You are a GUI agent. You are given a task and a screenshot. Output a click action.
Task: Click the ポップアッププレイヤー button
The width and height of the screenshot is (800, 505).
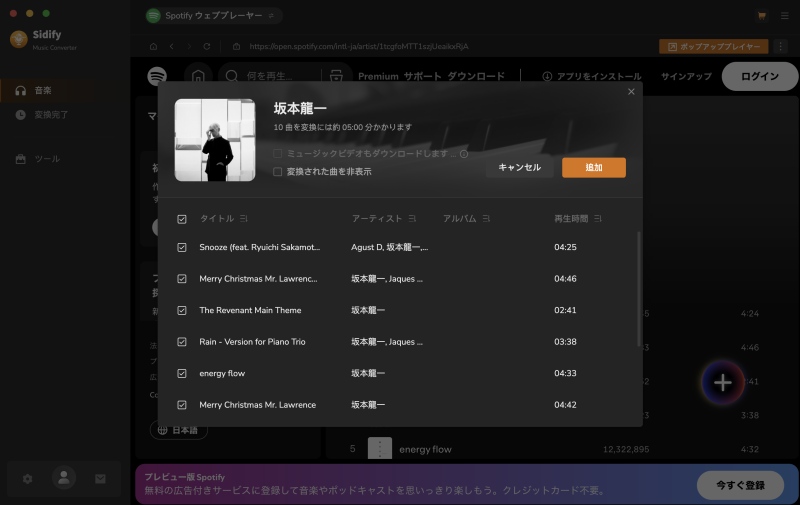[714, 46]
